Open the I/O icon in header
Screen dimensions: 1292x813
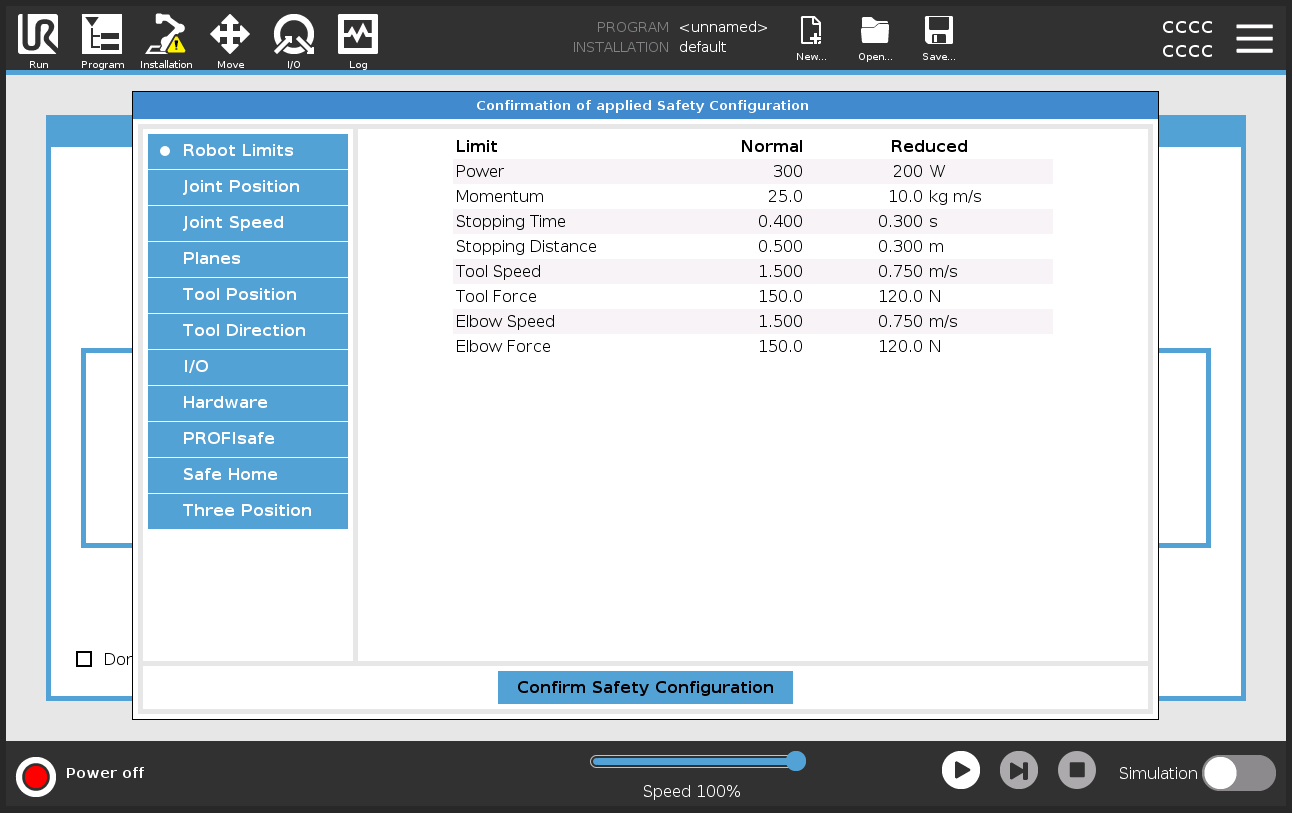[294, 36]
